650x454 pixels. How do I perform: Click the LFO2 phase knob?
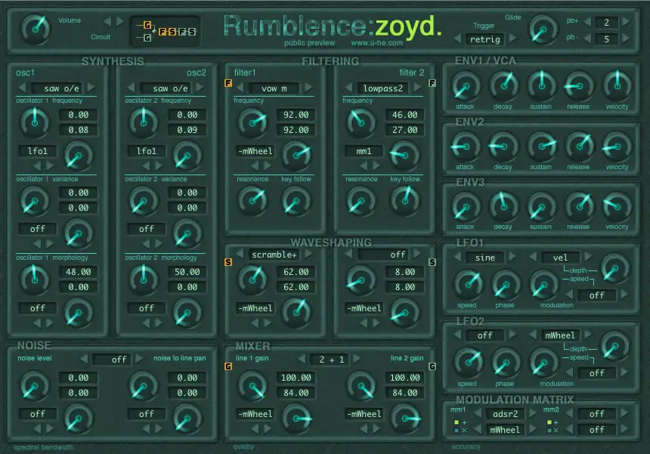pyautogui.click(x=504, y=361)
